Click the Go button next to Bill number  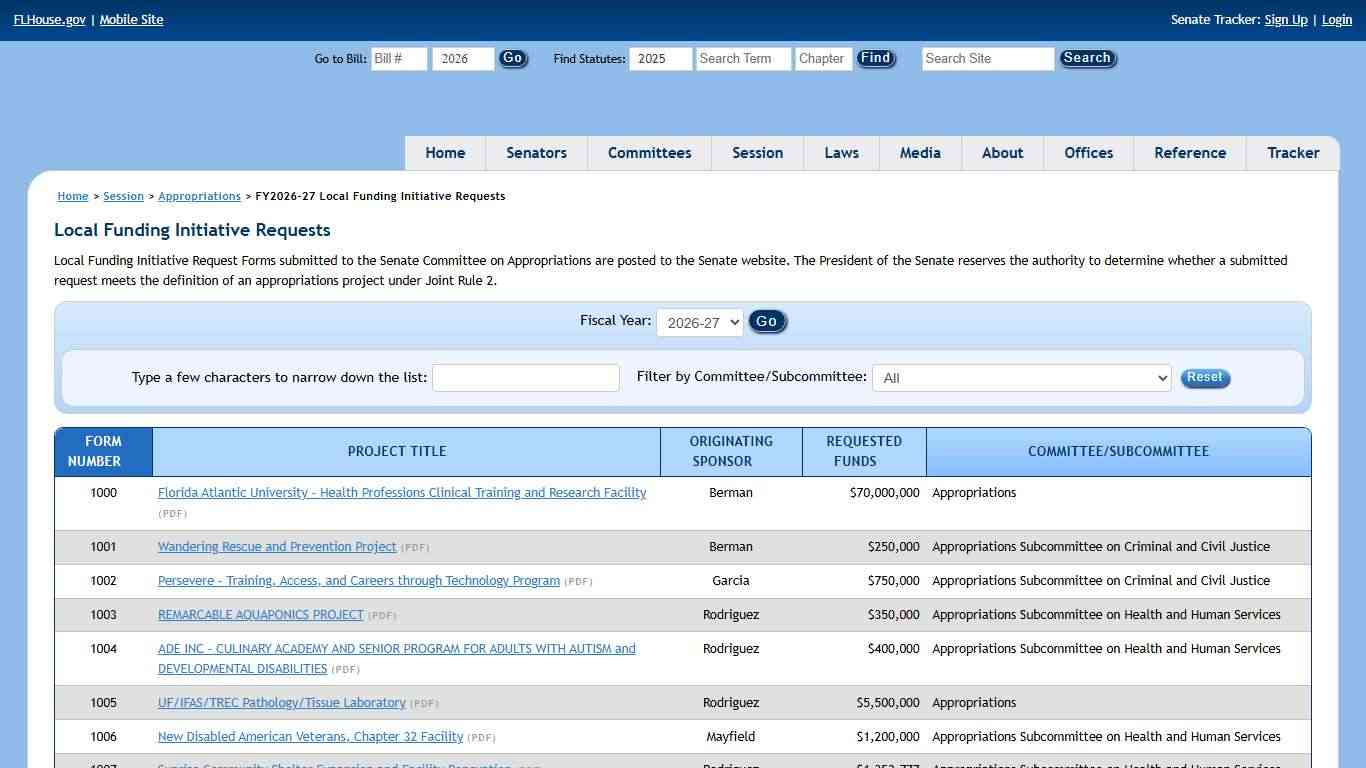pos(512,58)
